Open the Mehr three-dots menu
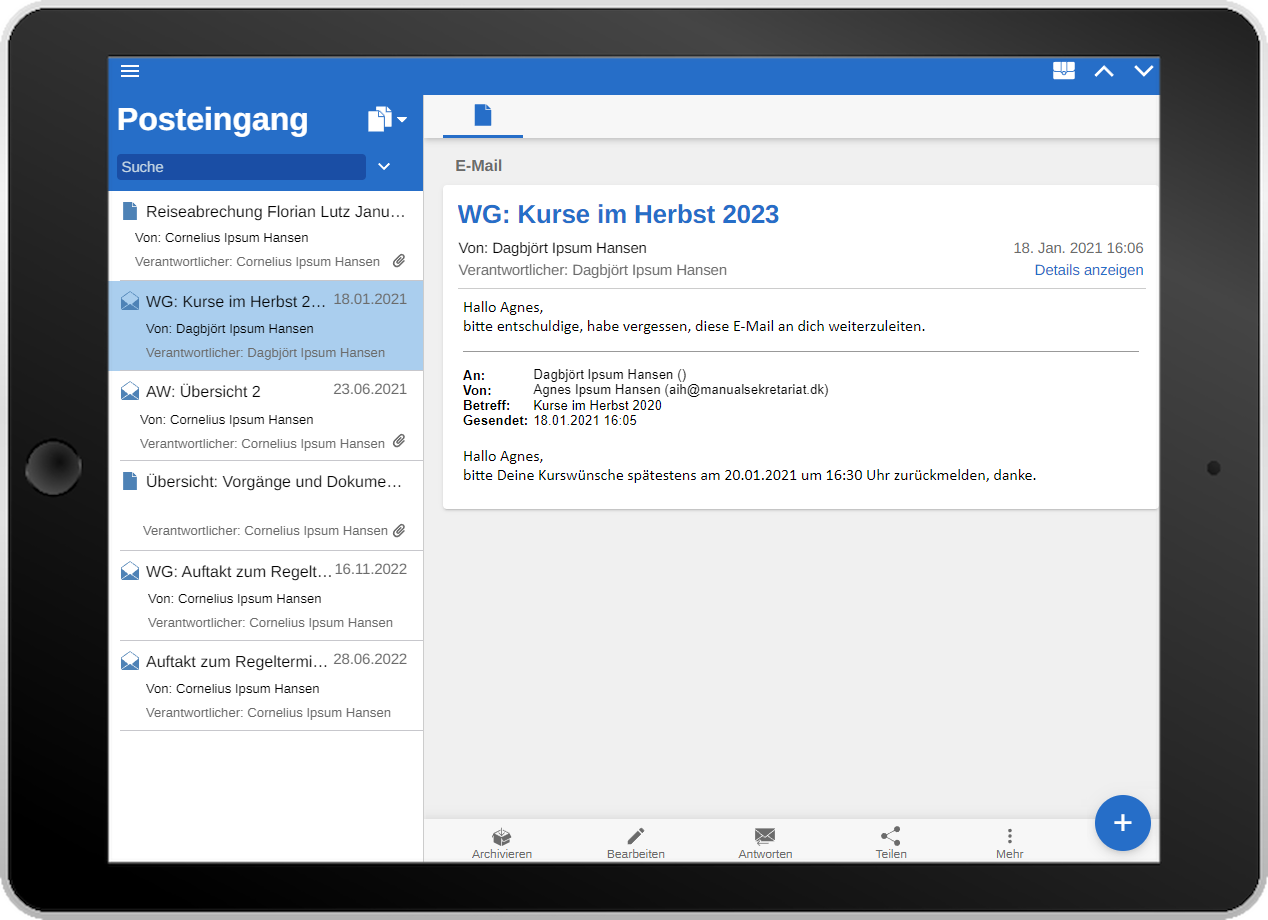 coord(1009,837)
